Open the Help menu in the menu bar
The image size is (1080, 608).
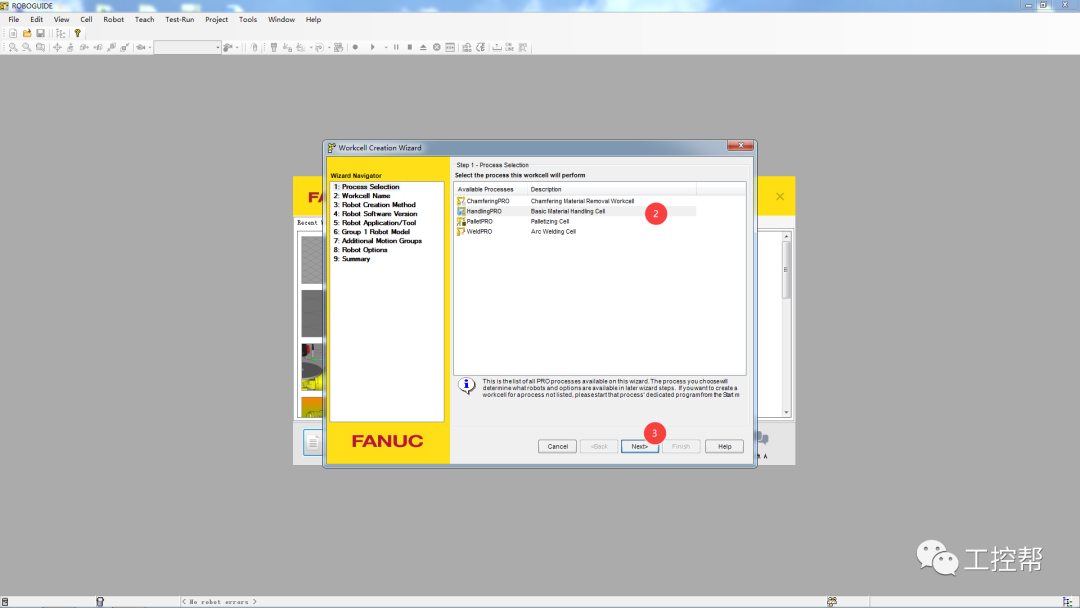(x=313, y=19)
